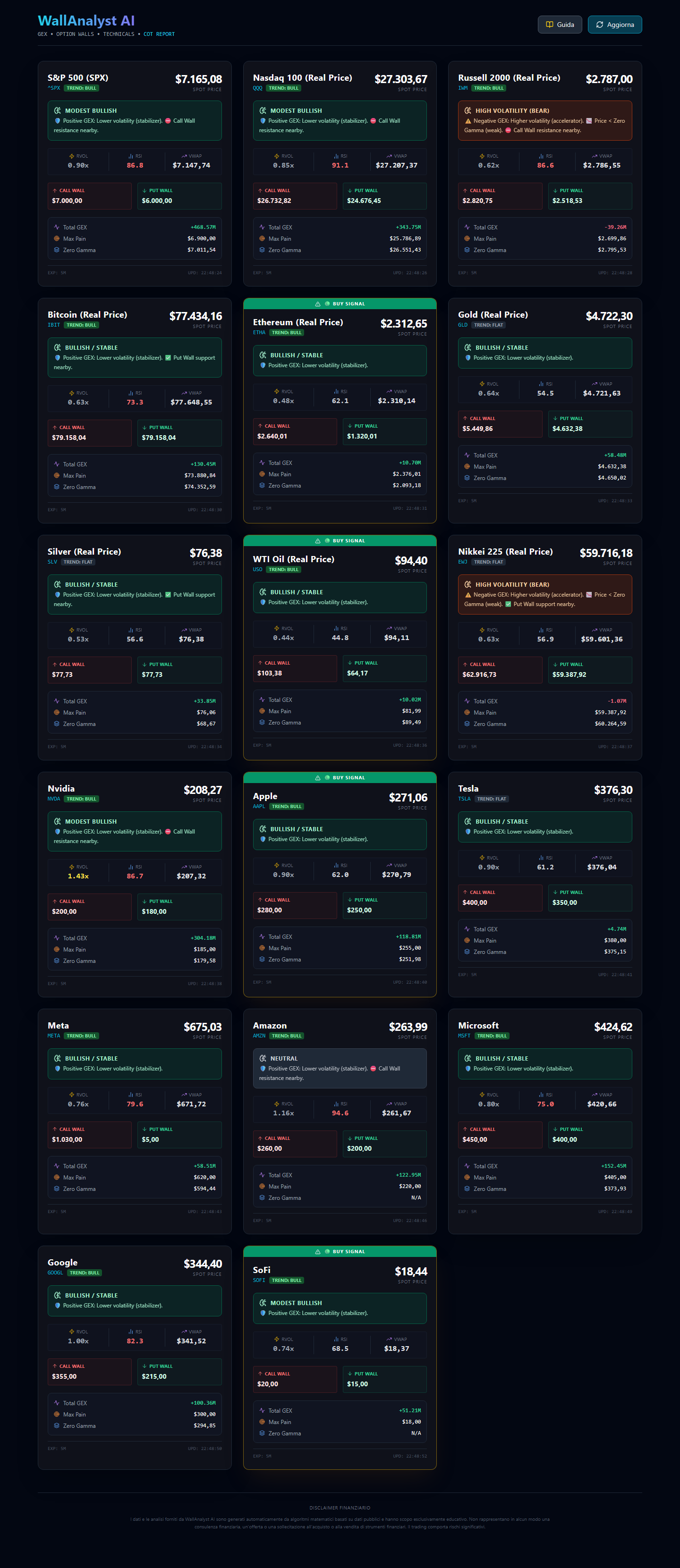
Task: Click Google Put Wall value $215,00
Action: click(x=154, y=1376)
